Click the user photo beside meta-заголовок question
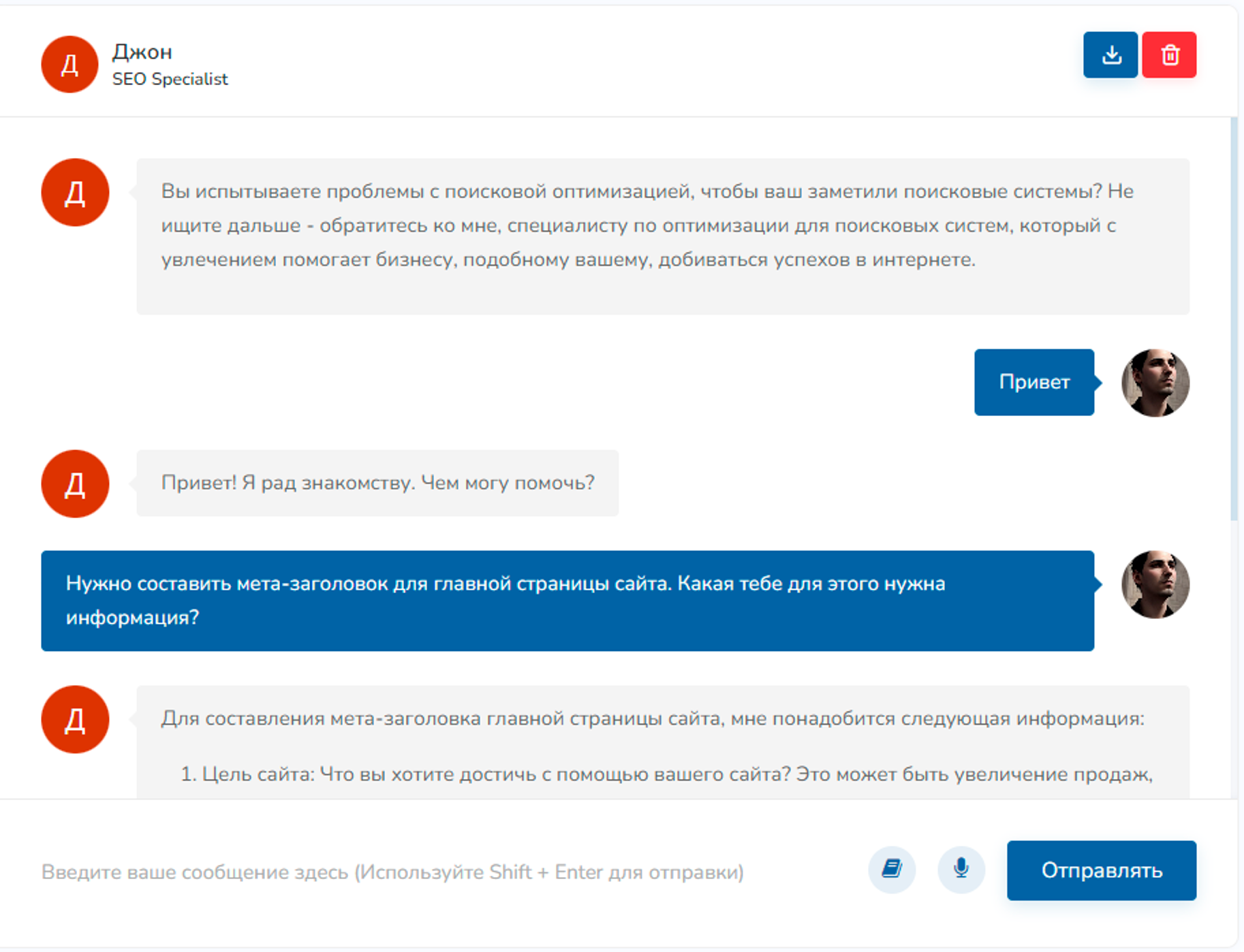The image size is (1244, 952). 1155,584
